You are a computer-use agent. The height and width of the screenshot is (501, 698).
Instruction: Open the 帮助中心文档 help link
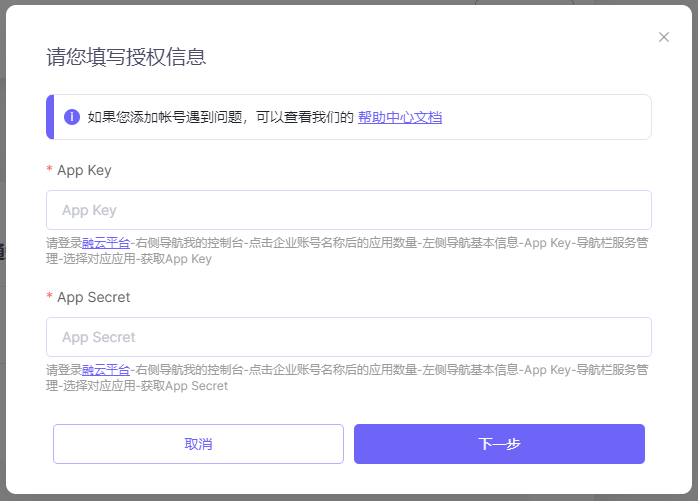(x=400, y=117)
